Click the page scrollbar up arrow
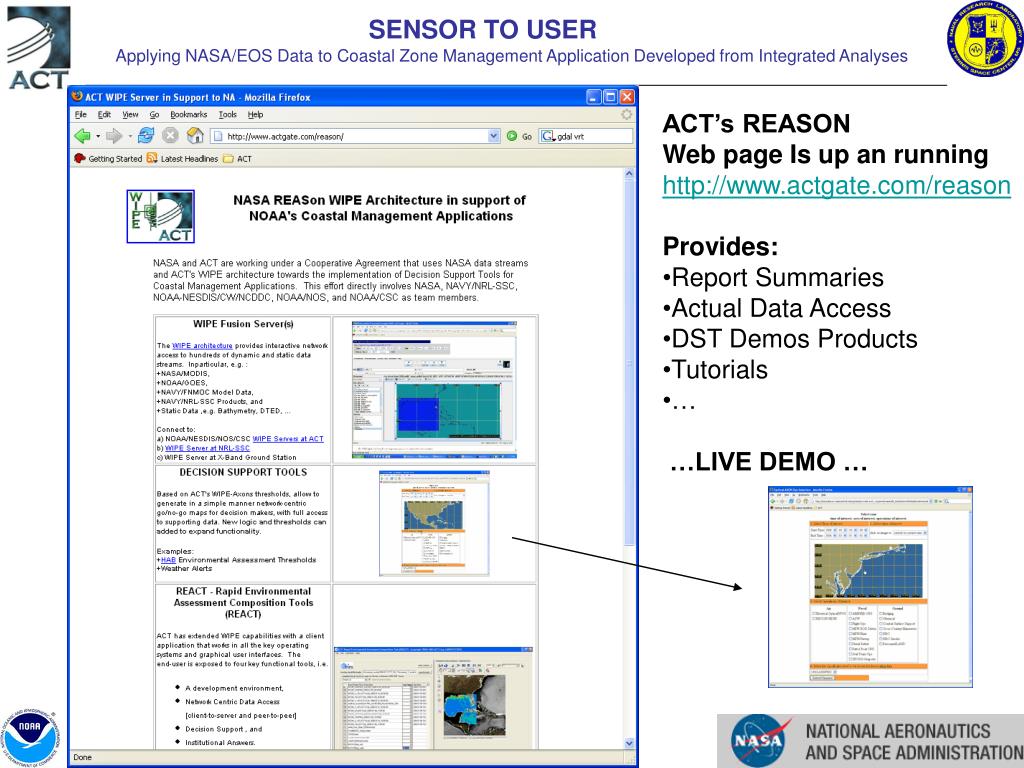 [629, 174]
